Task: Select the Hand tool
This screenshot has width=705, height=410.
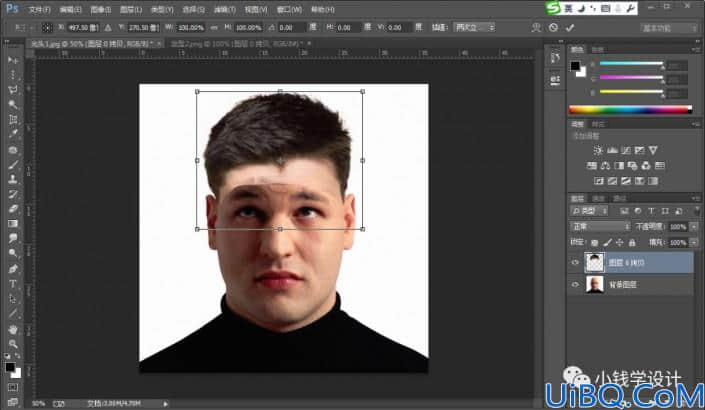Action: (x=13, y=330)
